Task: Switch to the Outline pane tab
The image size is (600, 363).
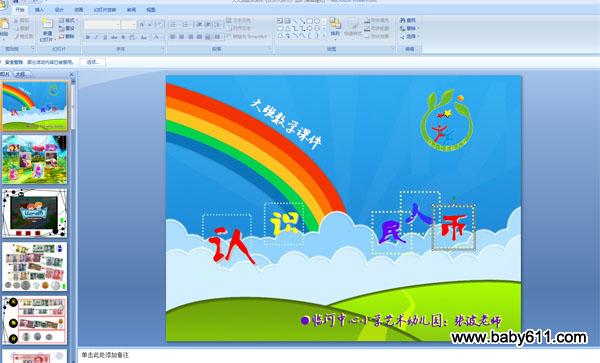Action: click(20, 74)
